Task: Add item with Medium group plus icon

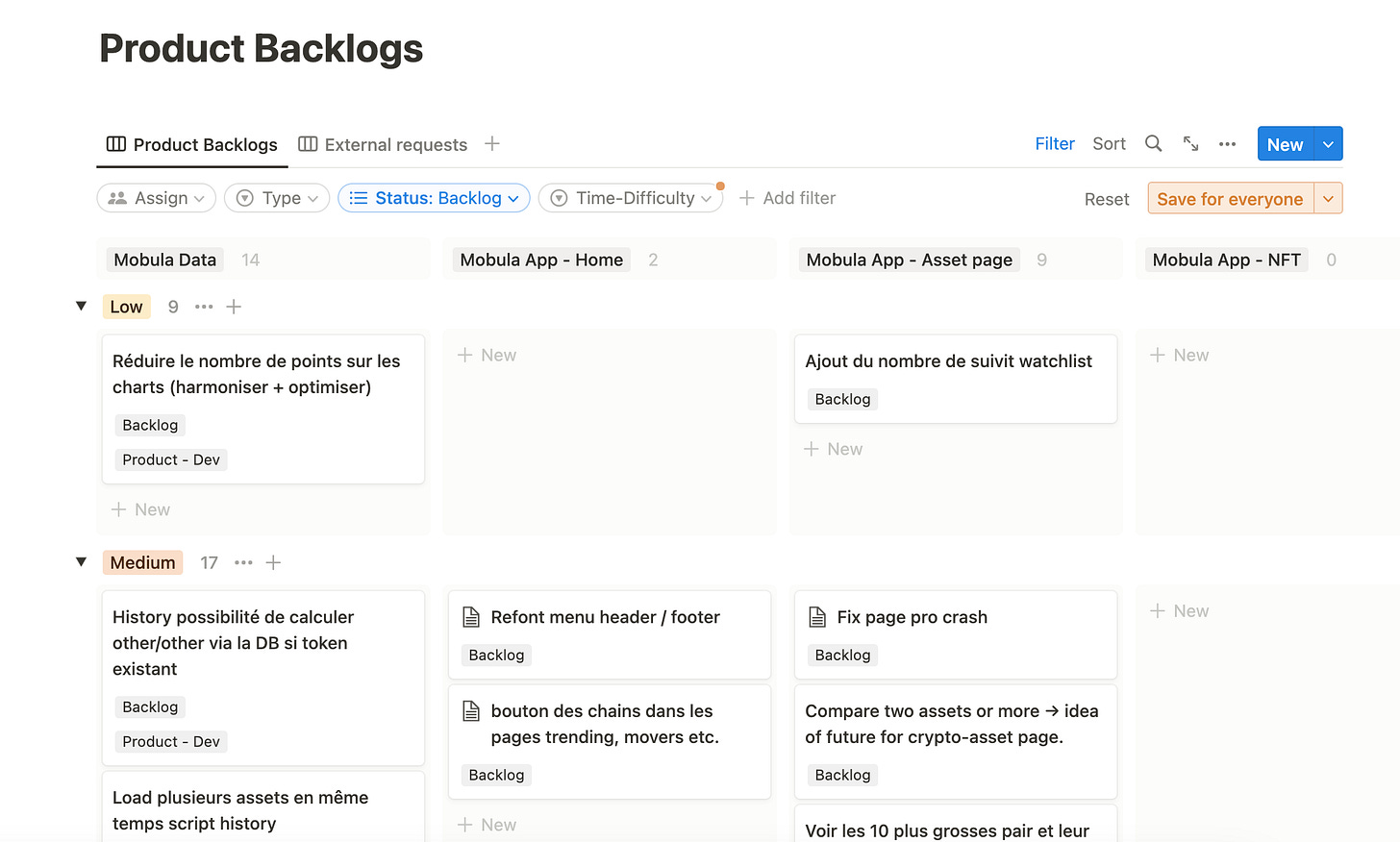Action: coord(273,562)
